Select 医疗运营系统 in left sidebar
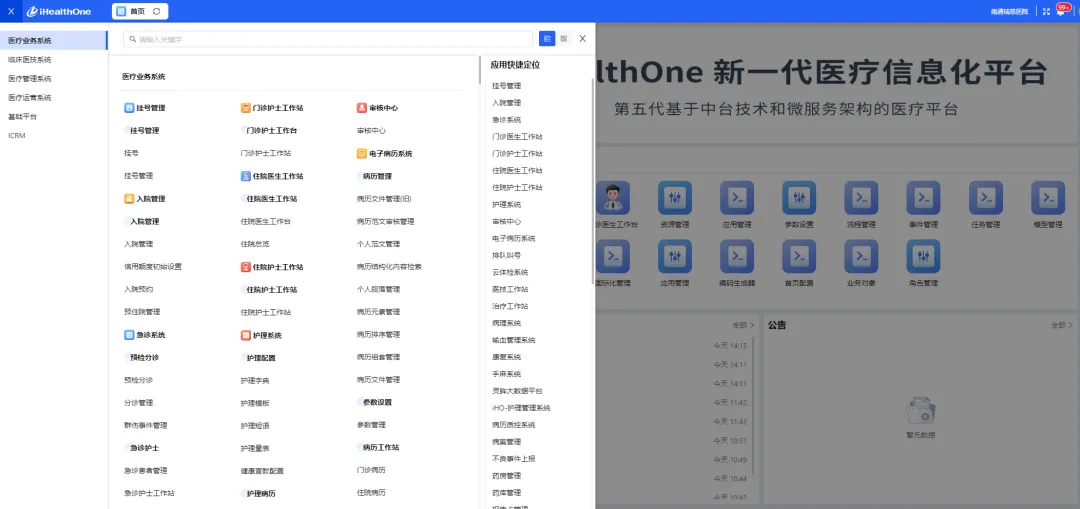 (54, 98)
